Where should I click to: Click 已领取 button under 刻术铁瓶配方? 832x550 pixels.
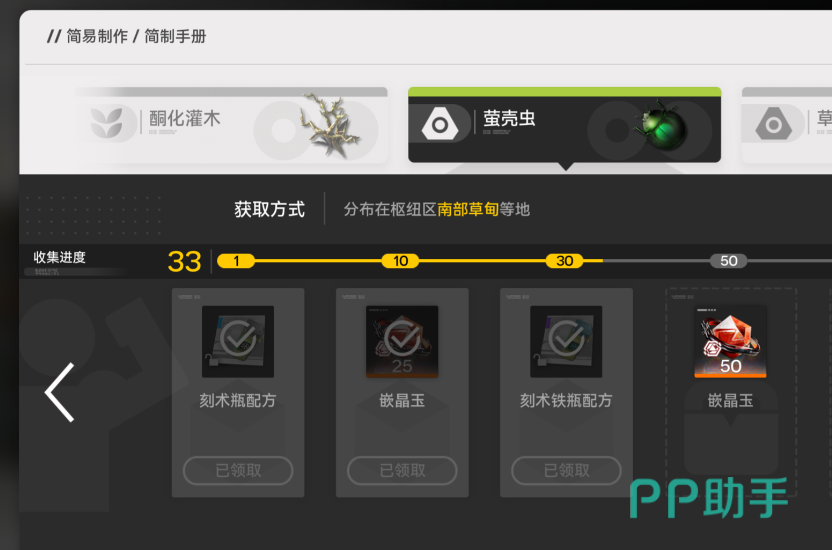[566, 470]
